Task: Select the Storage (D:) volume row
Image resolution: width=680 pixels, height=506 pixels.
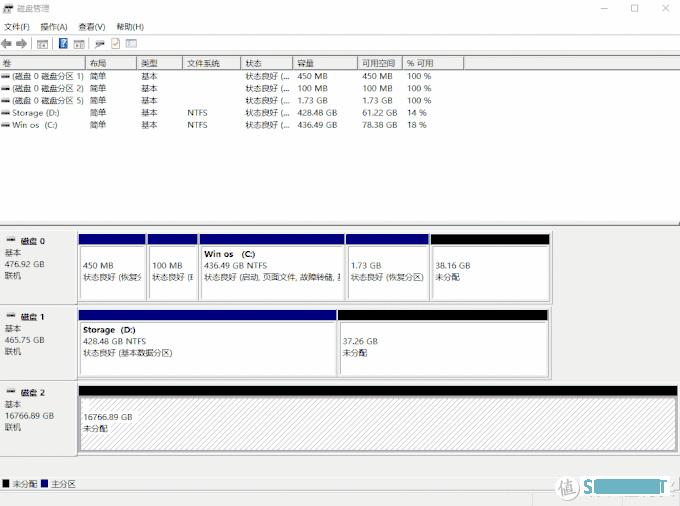Action: click(x=232, y=113)
